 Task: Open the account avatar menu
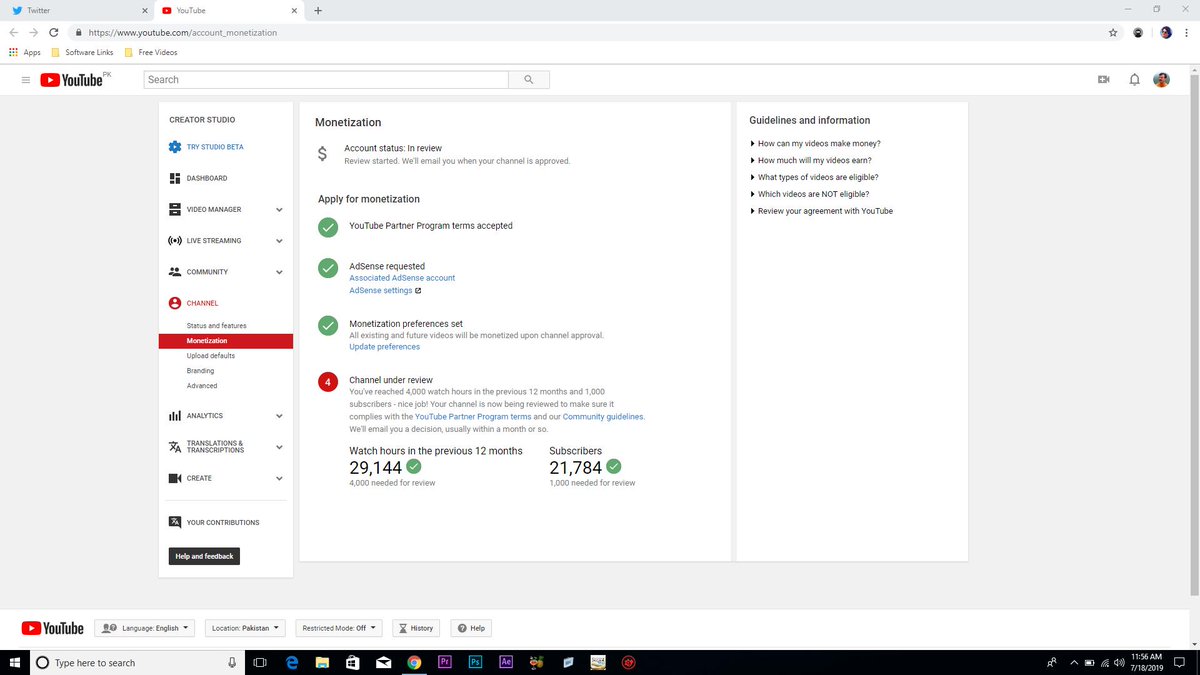point(1162,80)
